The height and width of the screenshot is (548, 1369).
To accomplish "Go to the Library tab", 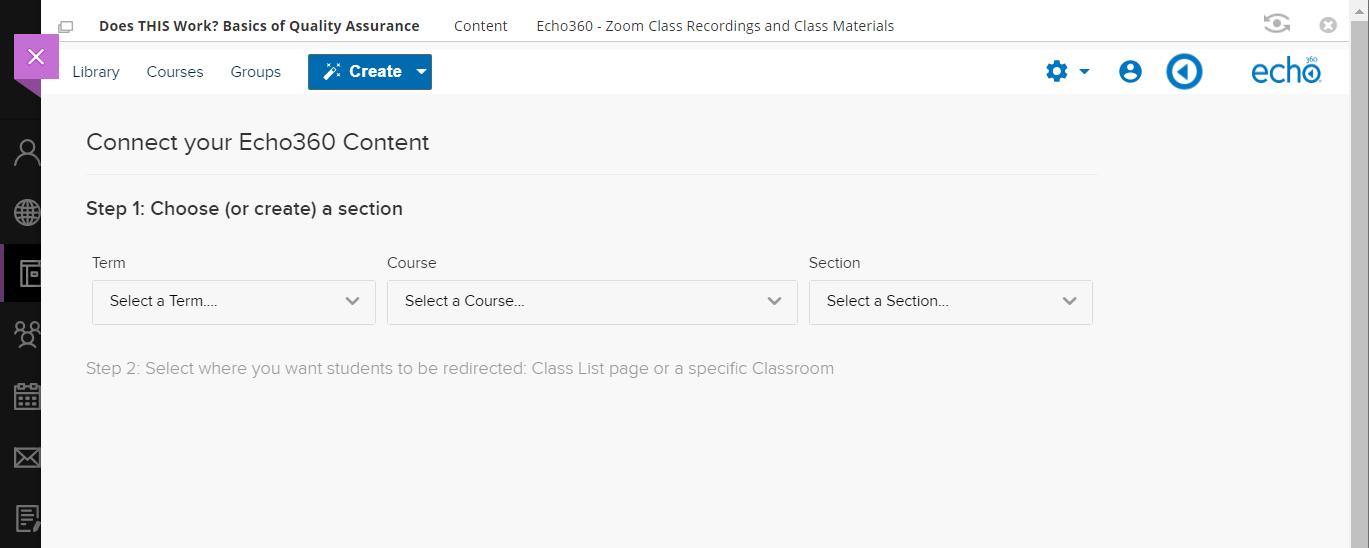I will [x=96, y=72].
